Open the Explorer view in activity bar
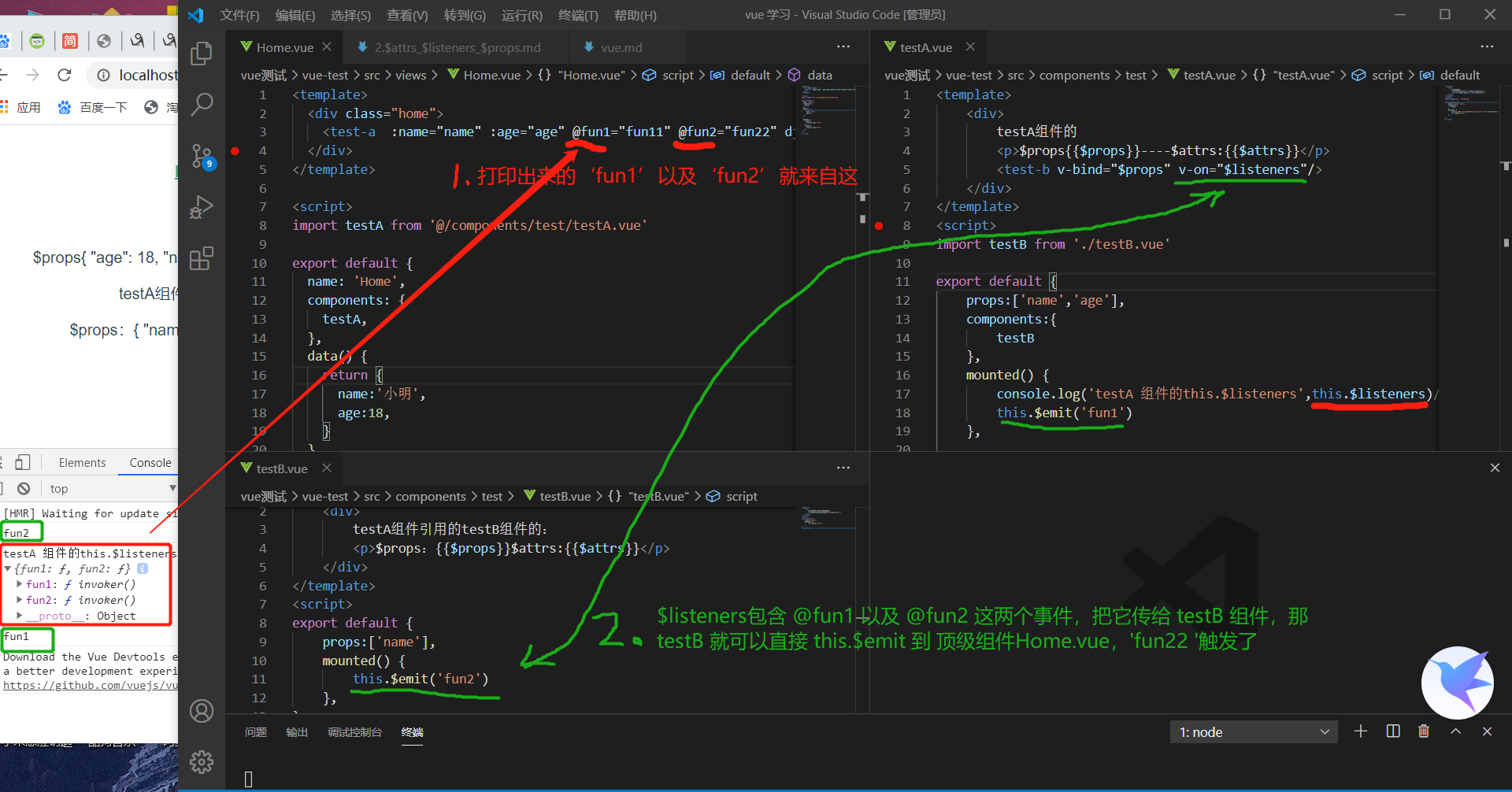 [202, 54]
